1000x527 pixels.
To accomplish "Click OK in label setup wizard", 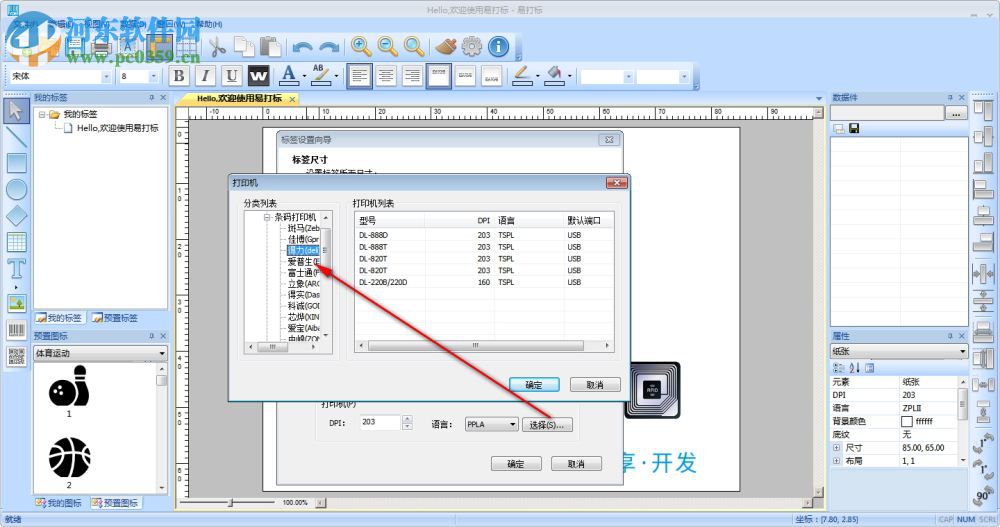I will pyautogui.click(x=516, y=464).
